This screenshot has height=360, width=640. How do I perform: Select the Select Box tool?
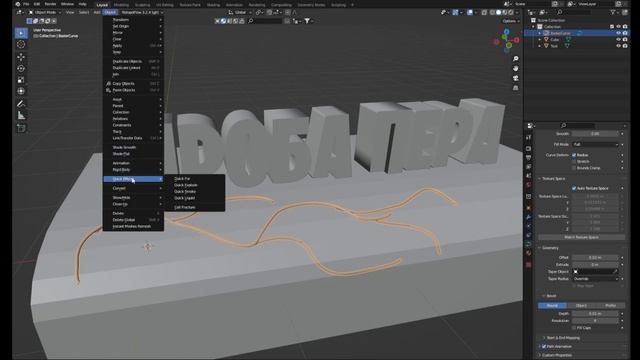pos(21,33)
